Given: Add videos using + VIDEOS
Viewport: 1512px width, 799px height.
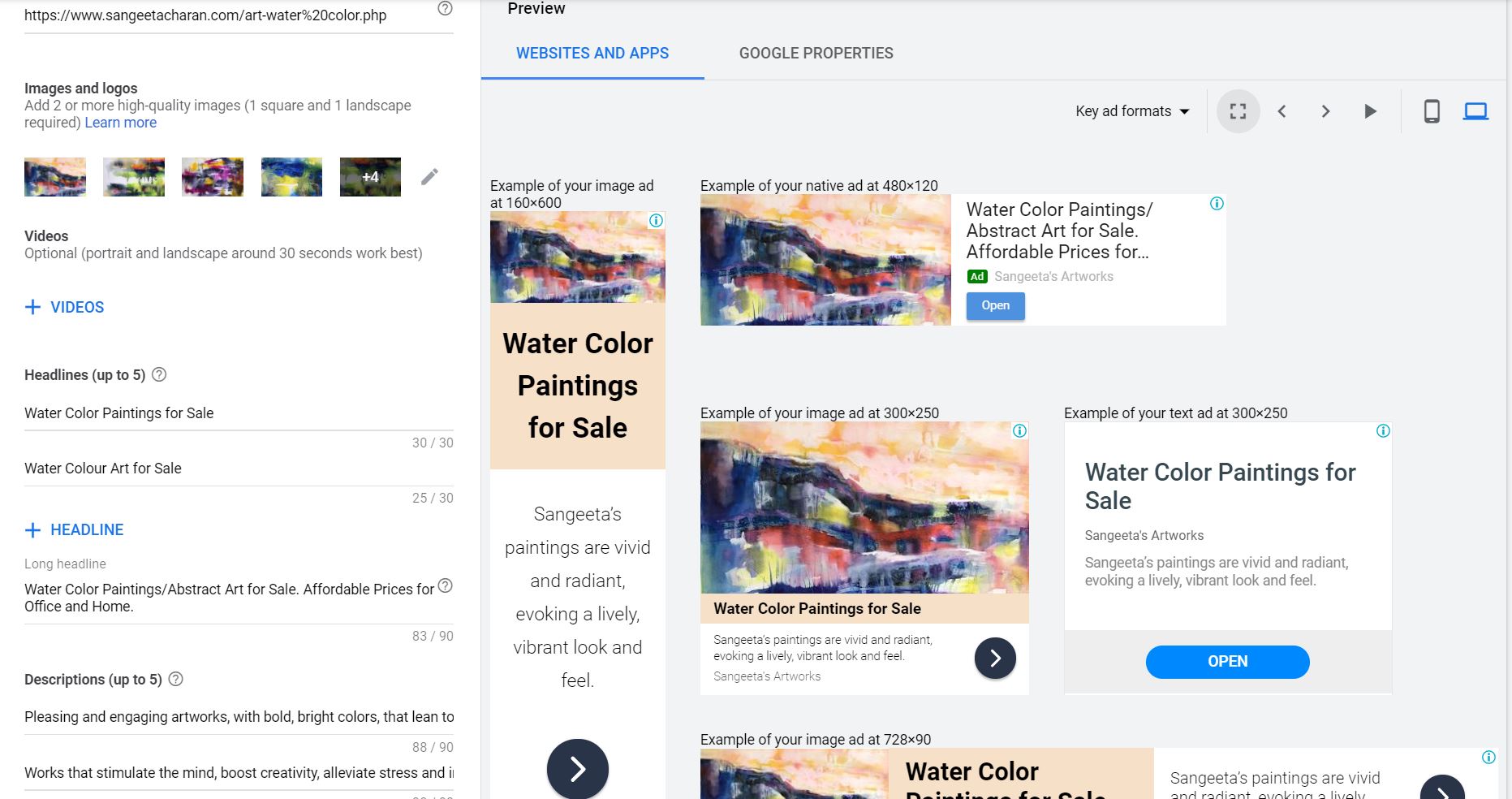Looking at the screenshot, I should point(64,307).
